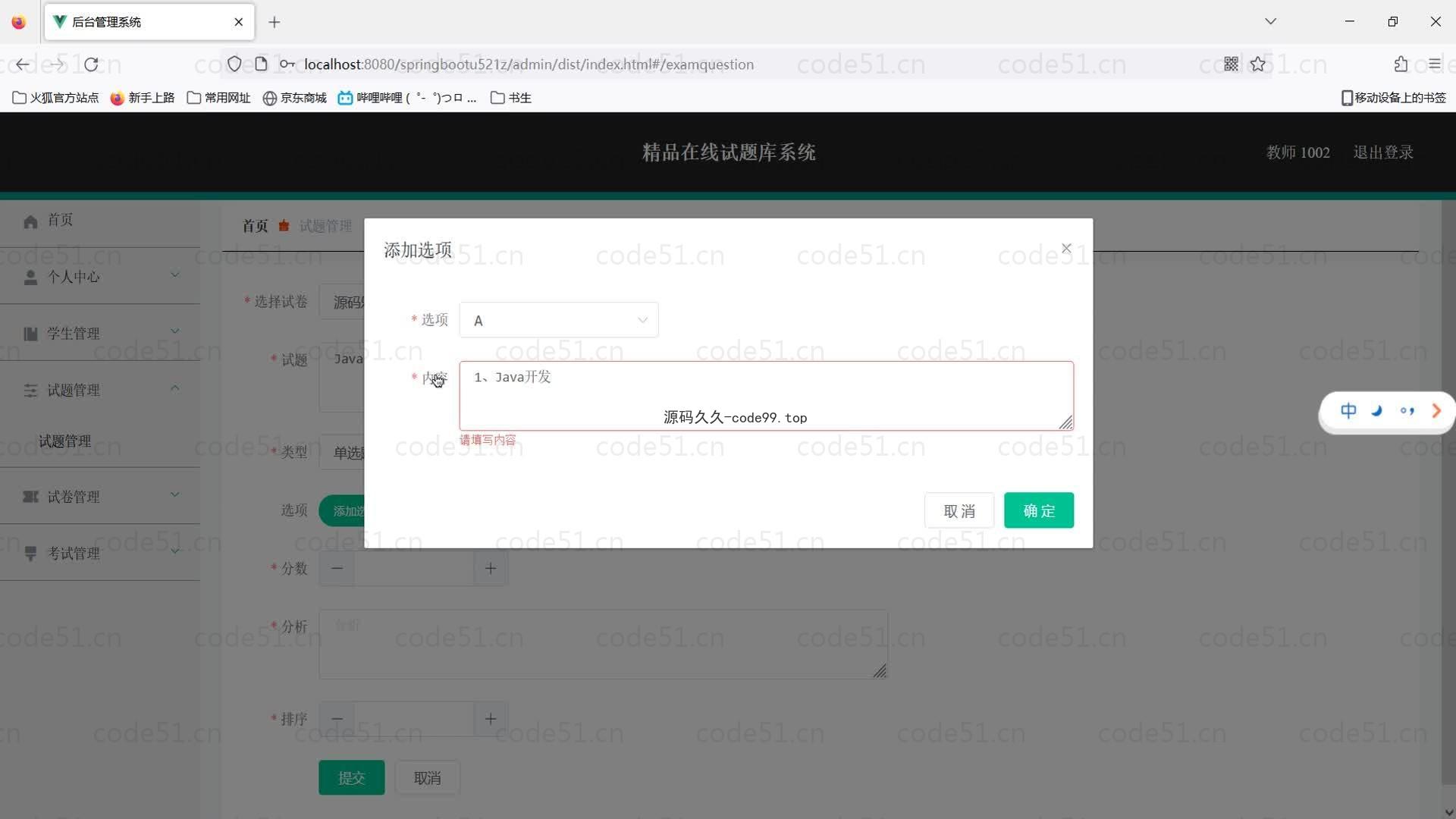
Task: Click the page vertical scrollbar
Action: coord(1448,493)
